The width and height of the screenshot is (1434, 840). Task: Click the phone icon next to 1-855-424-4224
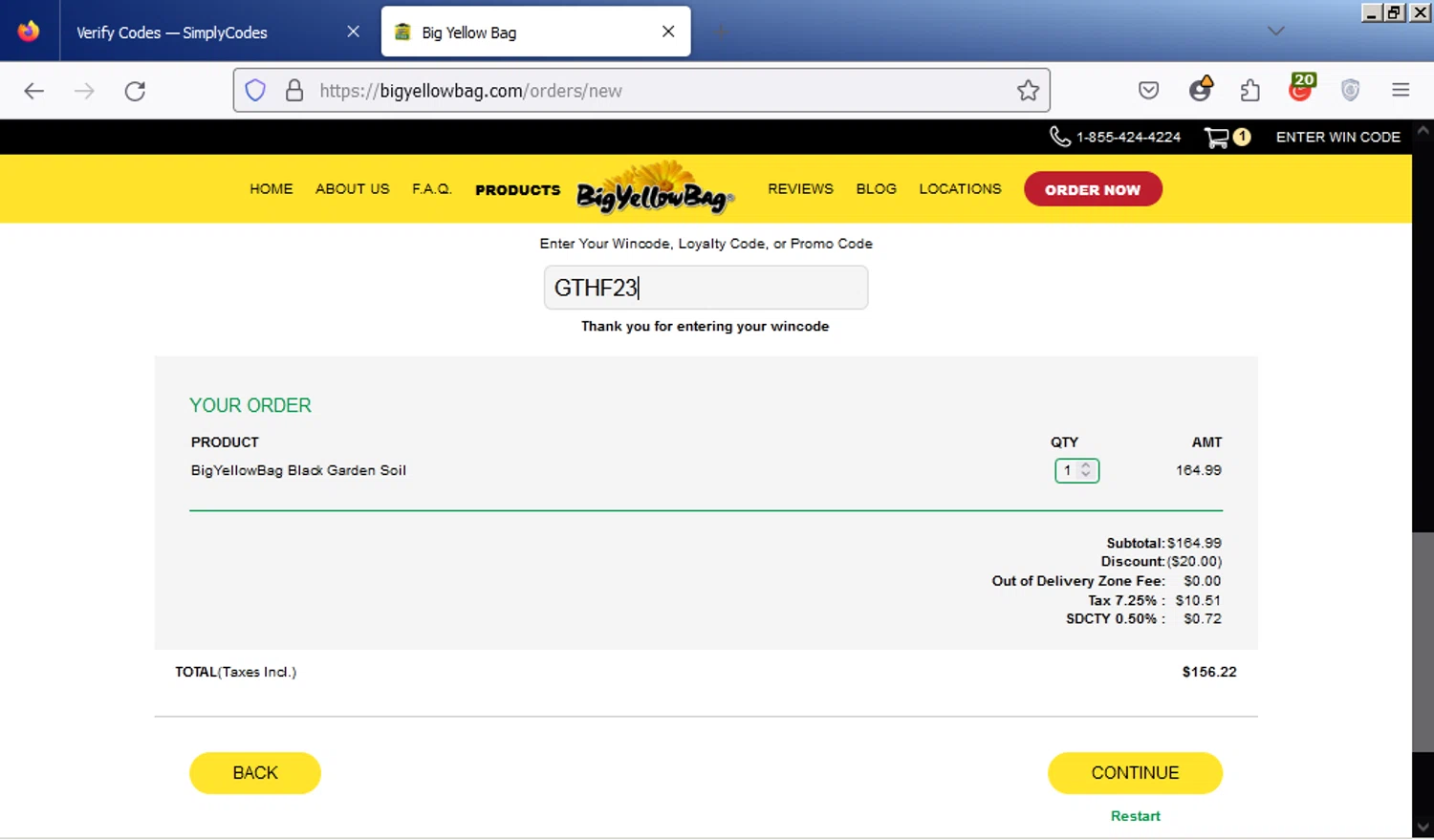[x=1059, y=137]
